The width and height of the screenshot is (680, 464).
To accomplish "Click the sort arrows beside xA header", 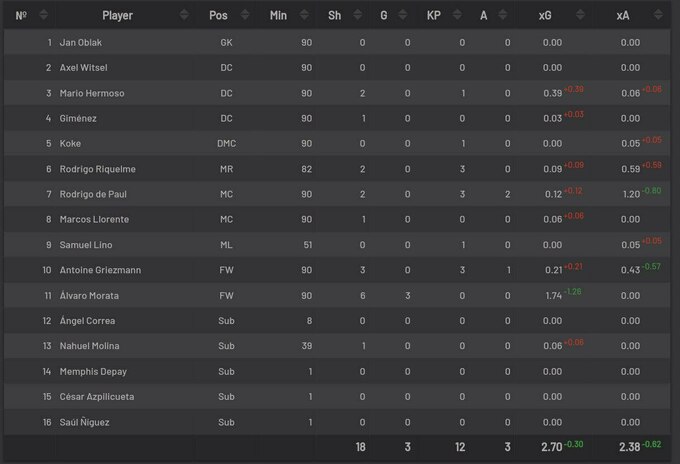I will coord(657,15).
